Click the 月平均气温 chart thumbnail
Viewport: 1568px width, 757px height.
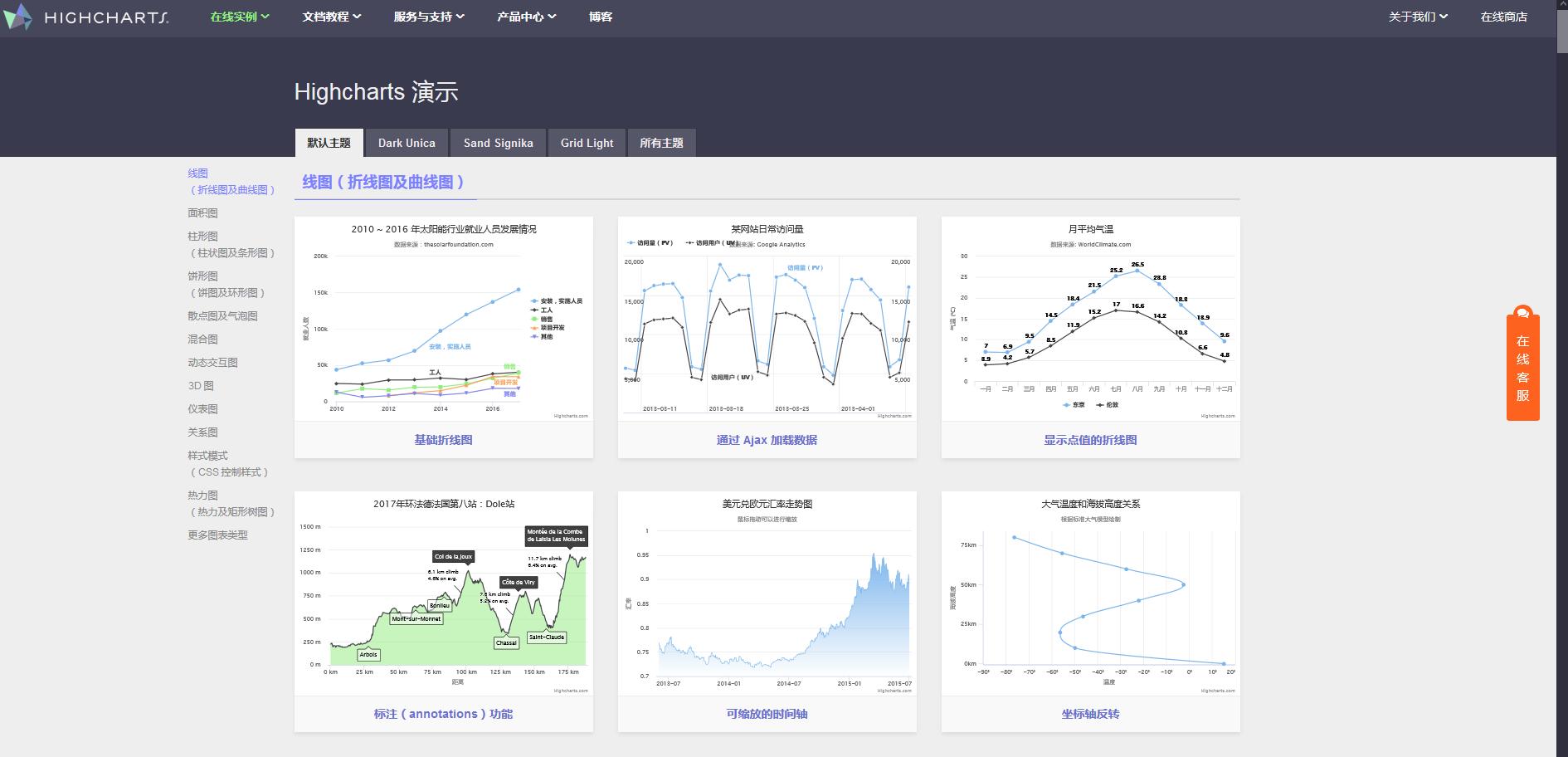coord(1091,320)
